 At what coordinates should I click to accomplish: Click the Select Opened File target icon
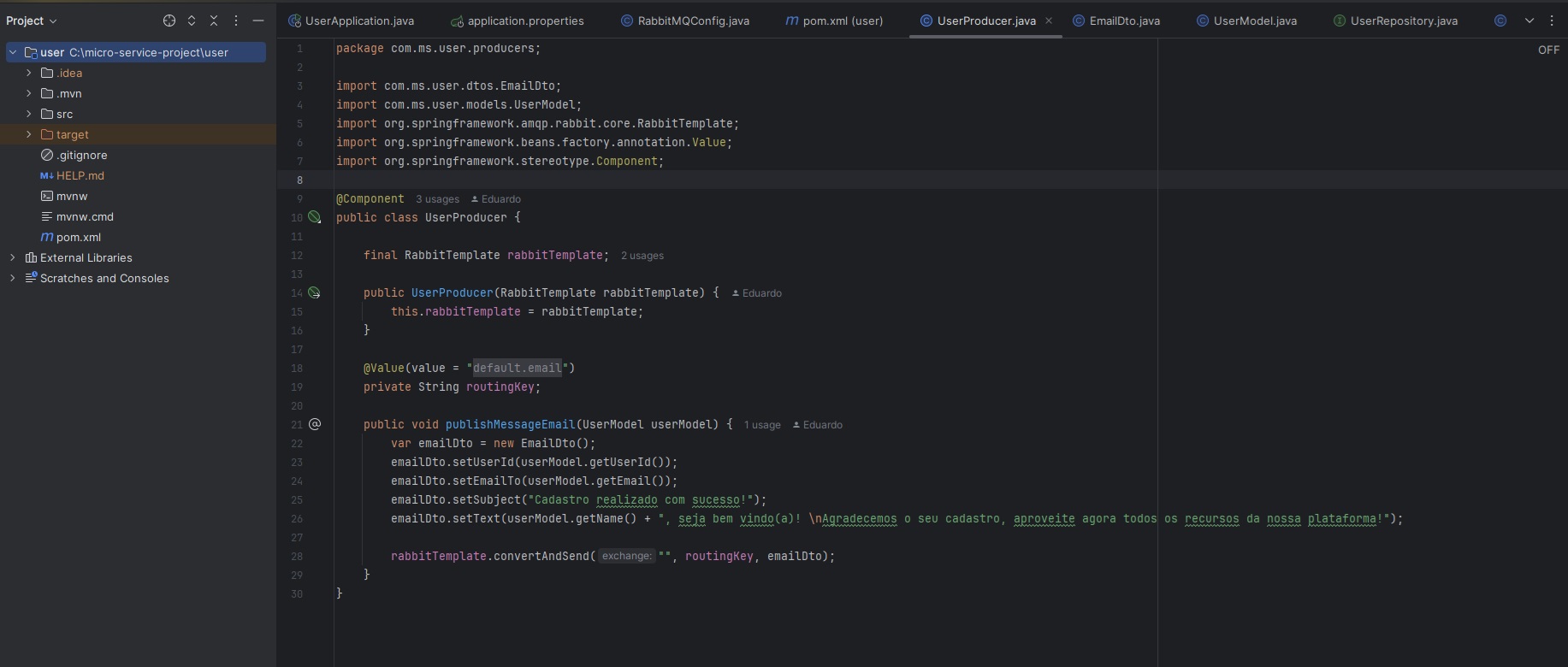[x=169, y=21]
